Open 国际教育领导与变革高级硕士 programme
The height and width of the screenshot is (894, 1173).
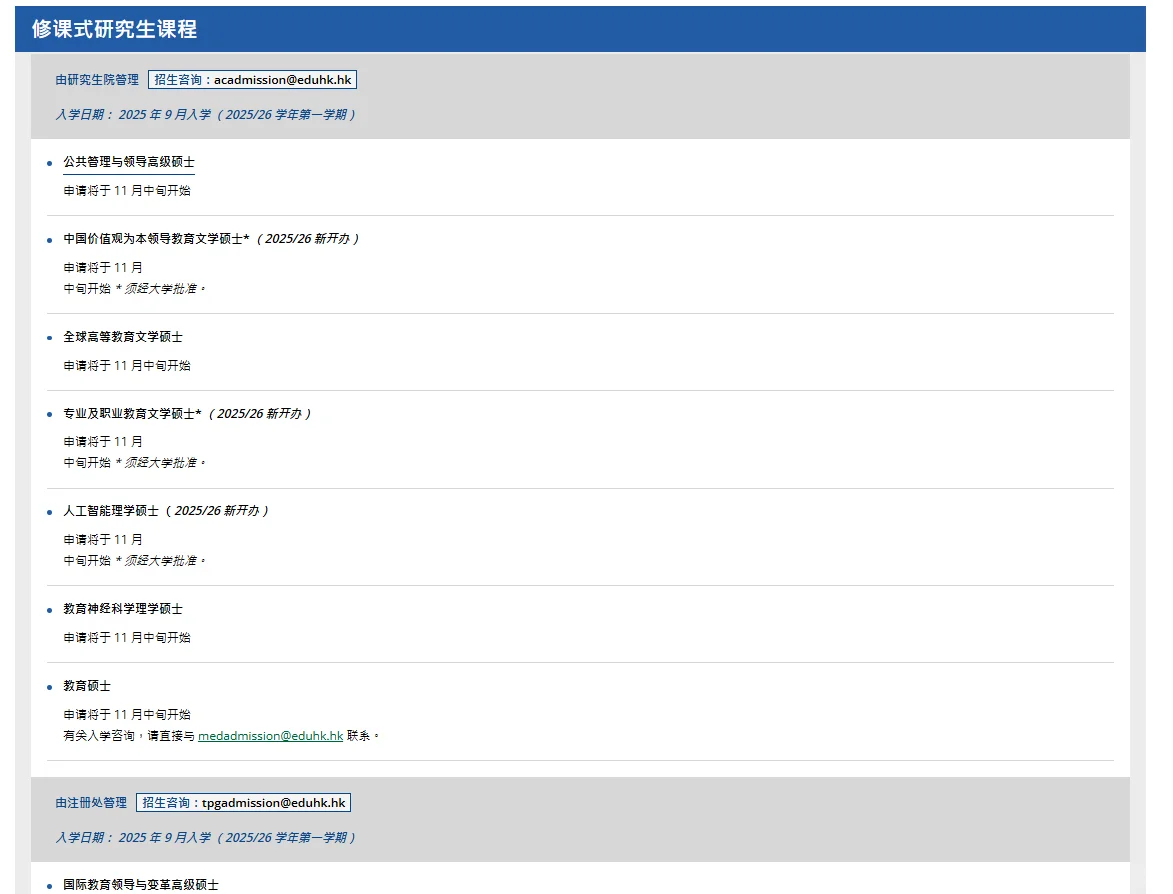click(141, 885)
